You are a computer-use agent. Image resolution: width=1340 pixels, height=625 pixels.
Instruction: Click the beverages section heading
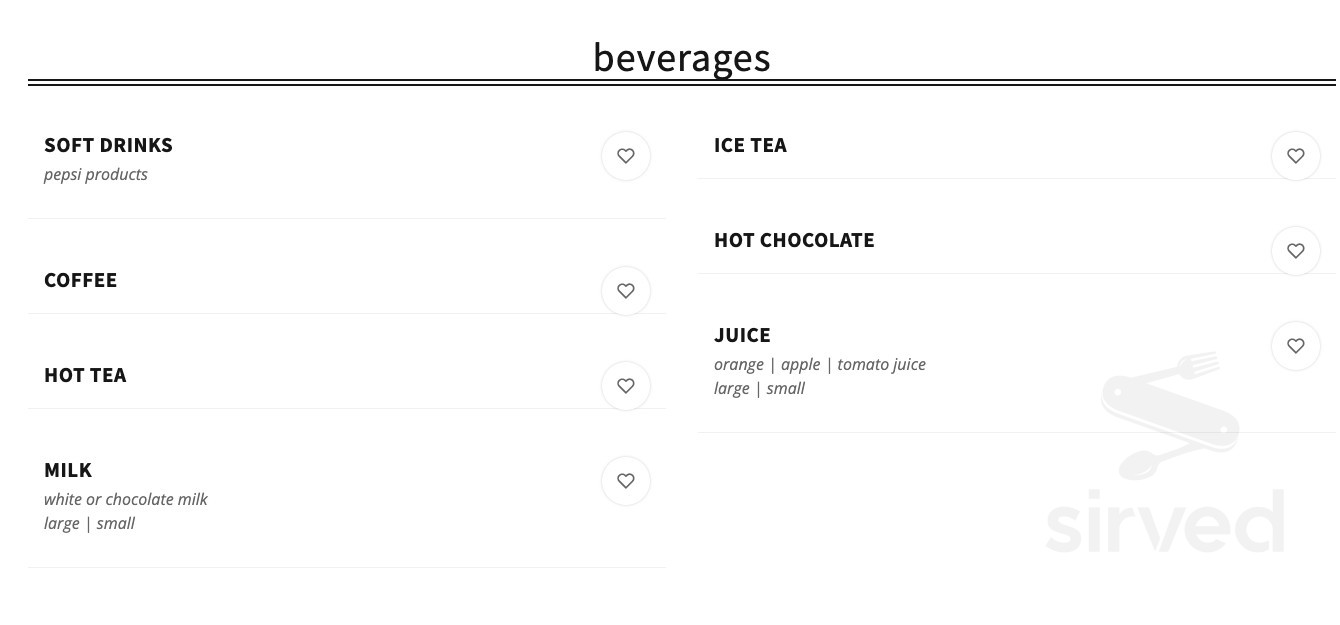coord(681,57)
